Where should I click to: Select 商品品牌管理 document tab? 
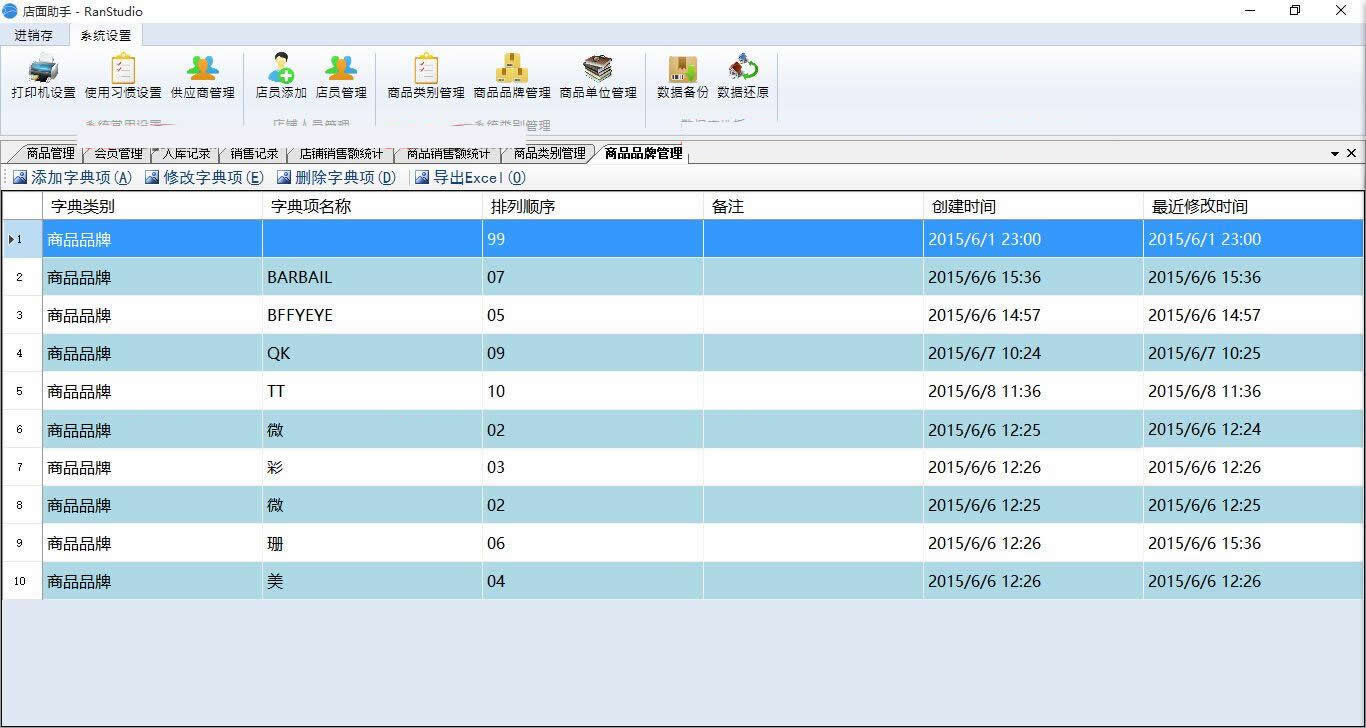pos(643,154)
